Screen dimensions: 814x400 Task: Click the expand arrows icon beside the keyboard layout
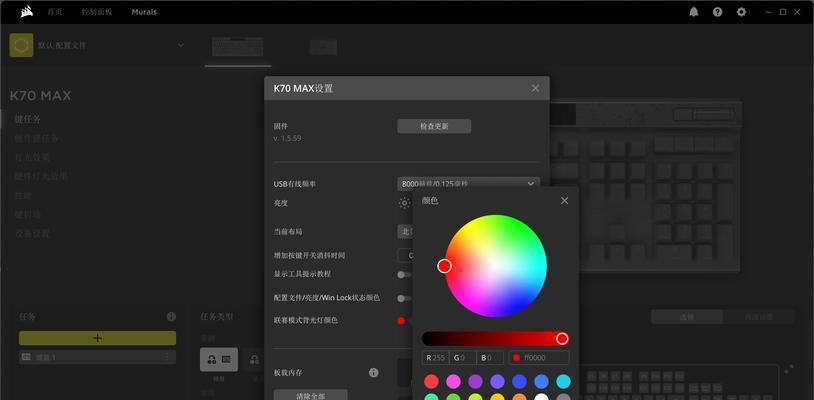point(789,369)
